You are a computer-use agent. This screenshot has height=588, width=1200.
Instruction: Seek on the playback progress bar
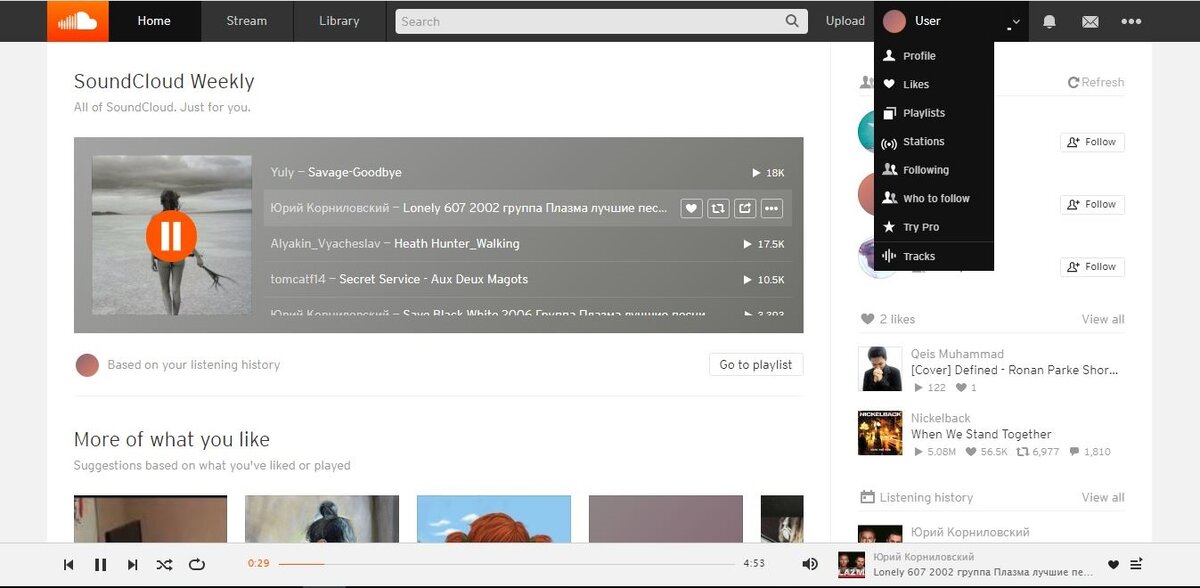point(506,564)
